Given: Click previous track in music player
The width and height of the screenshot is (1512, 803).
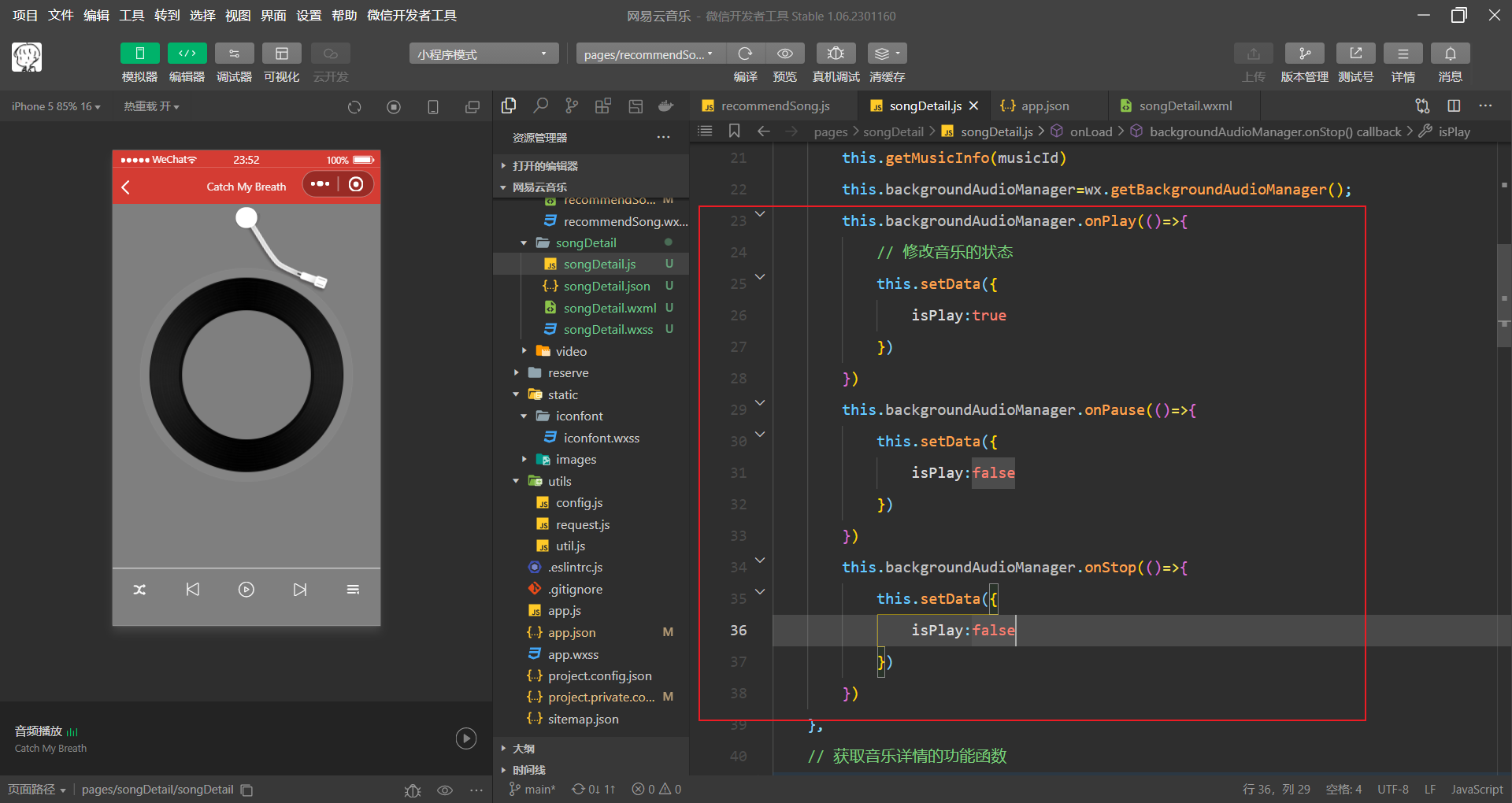Looking at the screenshot, I should (x=193, y=589).
